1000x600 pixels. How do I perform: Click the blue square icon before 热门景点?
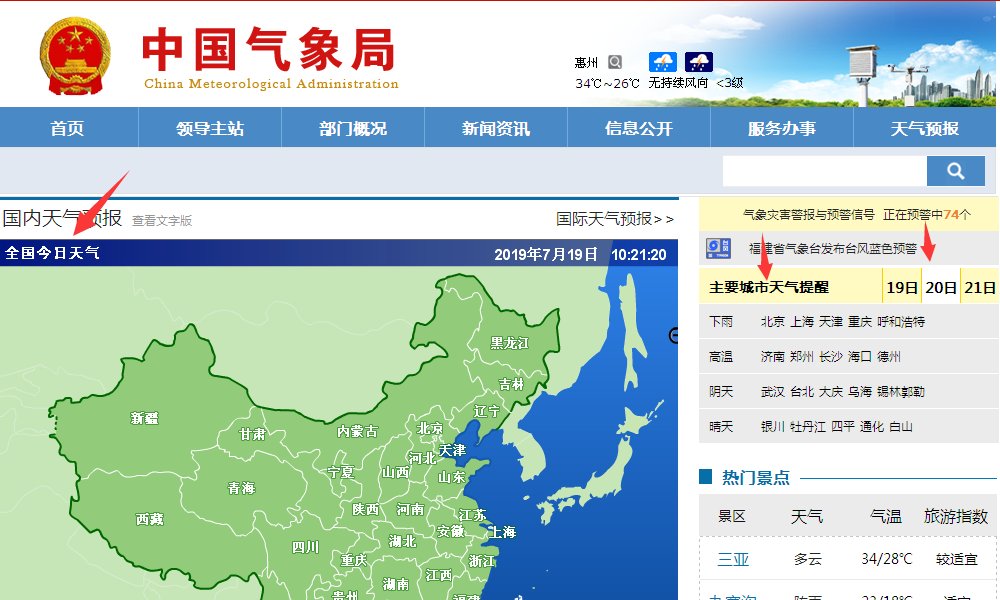707,477
